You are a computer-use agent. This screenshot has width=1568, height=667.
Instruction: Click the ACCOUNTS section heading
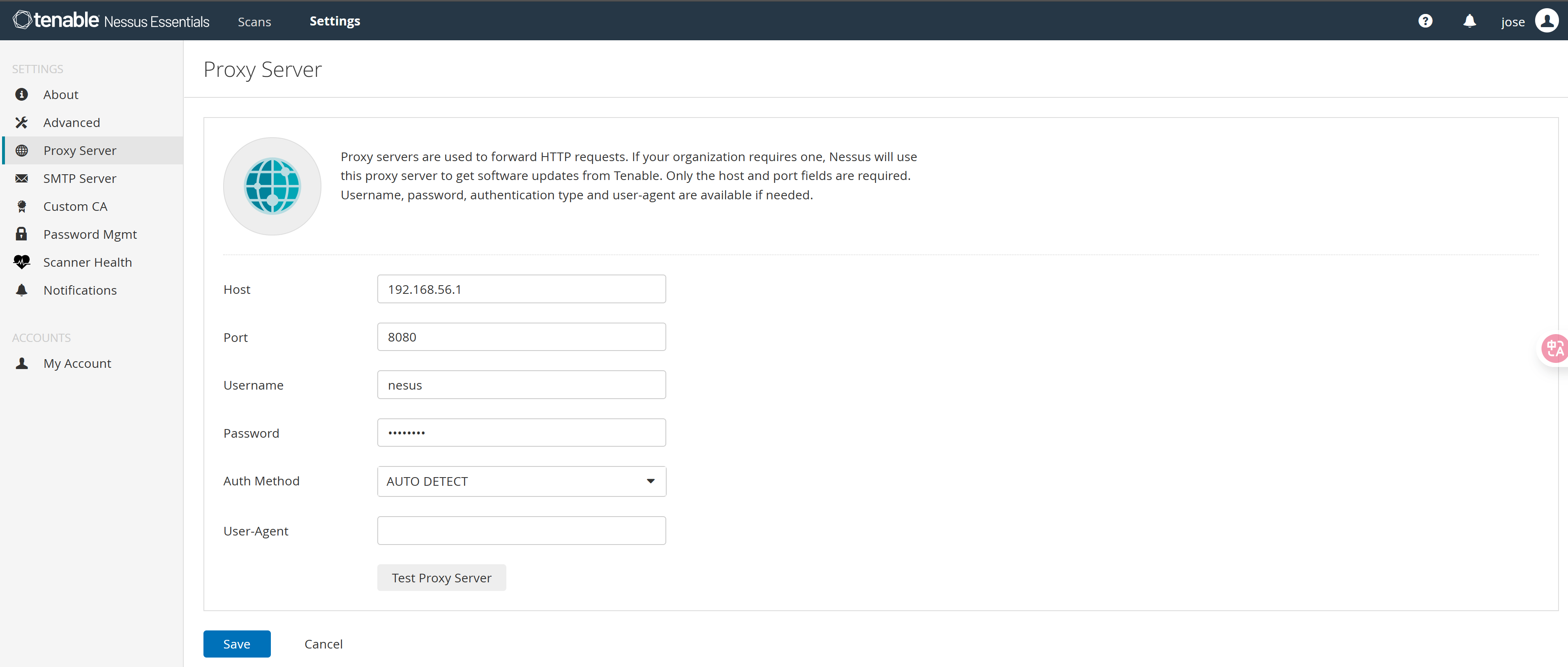42,338
